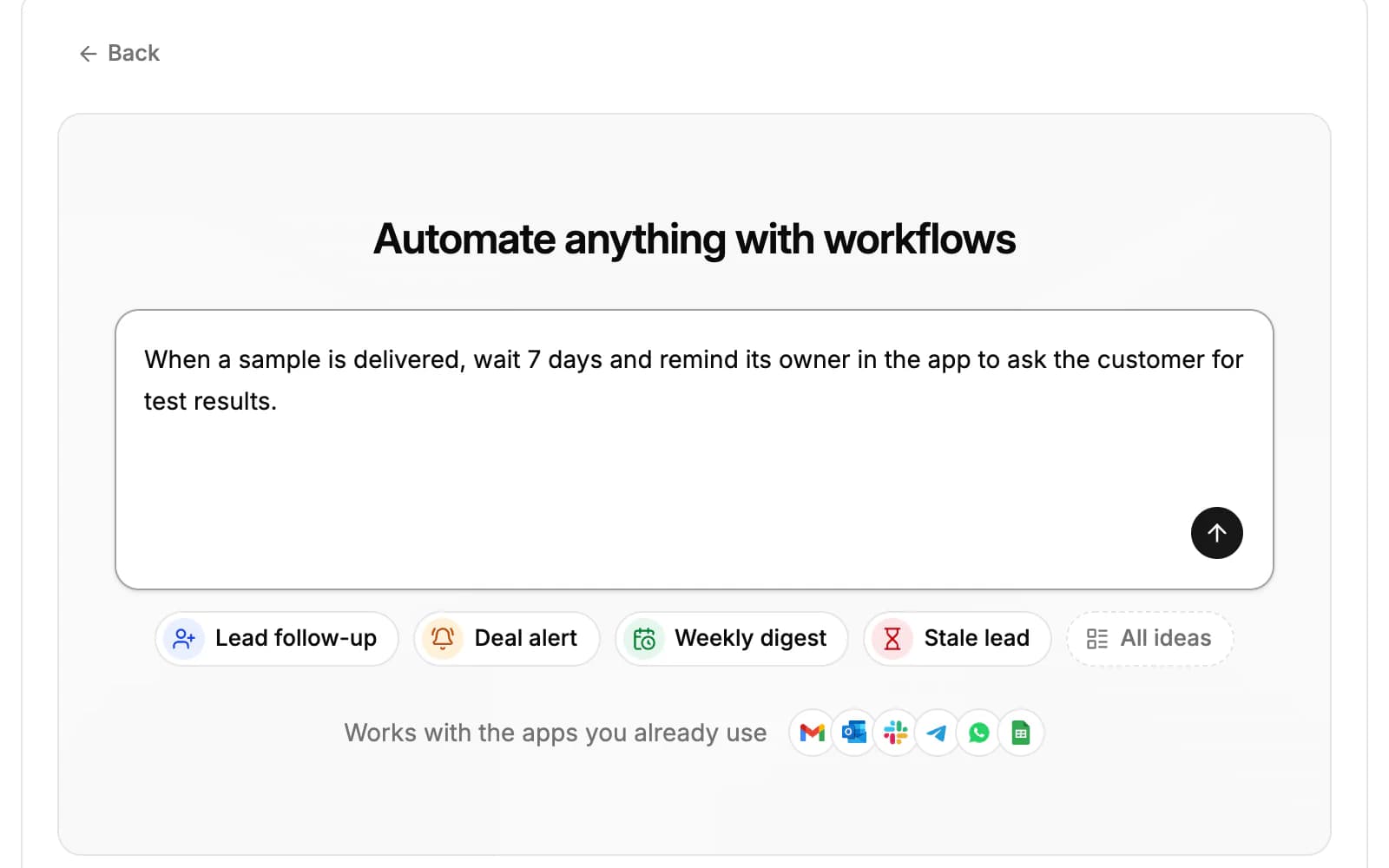
Task: Choose the Weekly digest suggestion
Action: [x=732, y=639]
